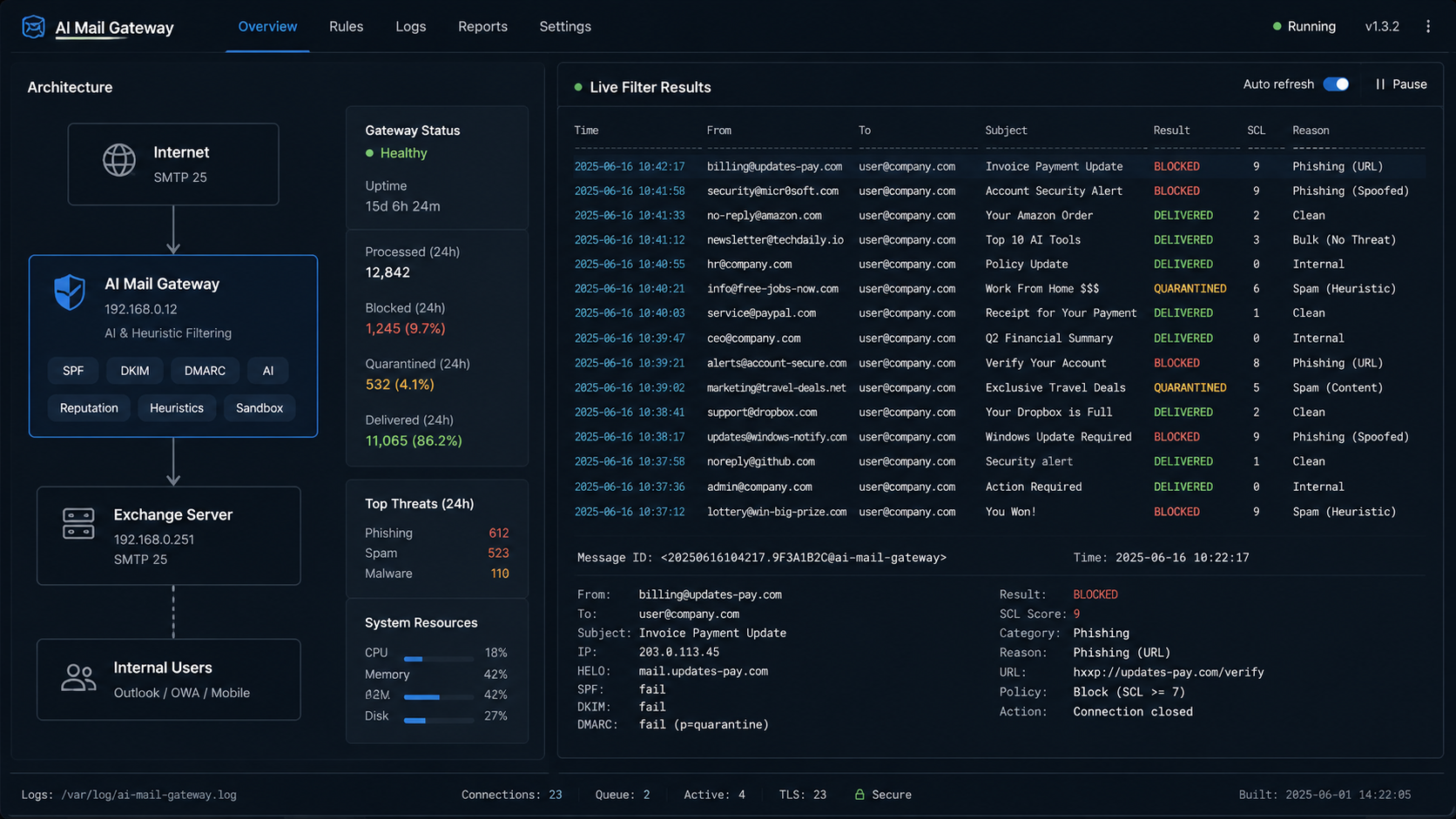Click the Exchange Server rack icon
This screenshot has height=819, width=1456.
78,524
